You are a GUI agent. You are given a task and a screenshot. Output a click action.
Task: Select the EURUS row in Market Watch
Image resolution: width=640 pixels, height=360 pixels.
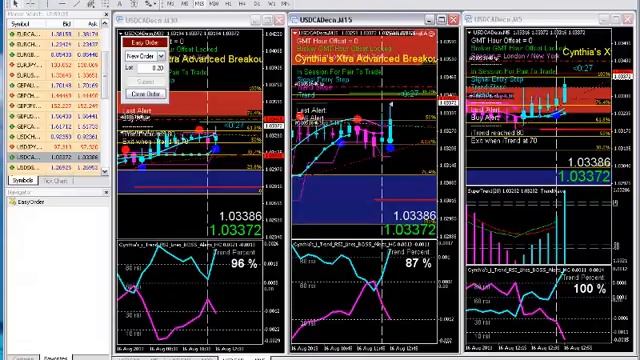(54, 75)
